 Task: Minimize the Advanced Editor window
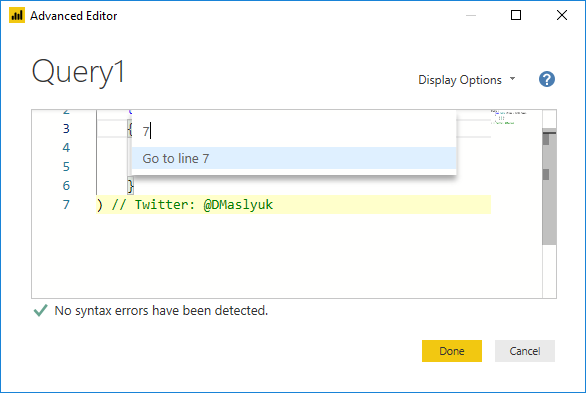coord(471,15)
